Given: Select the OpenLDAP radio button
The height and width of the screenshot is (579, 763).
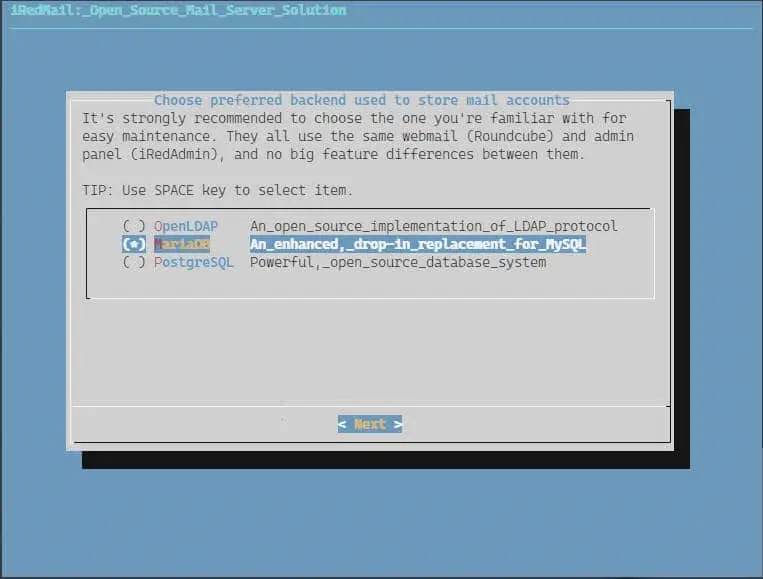Looking at the screenshot, I should point(134,226).
